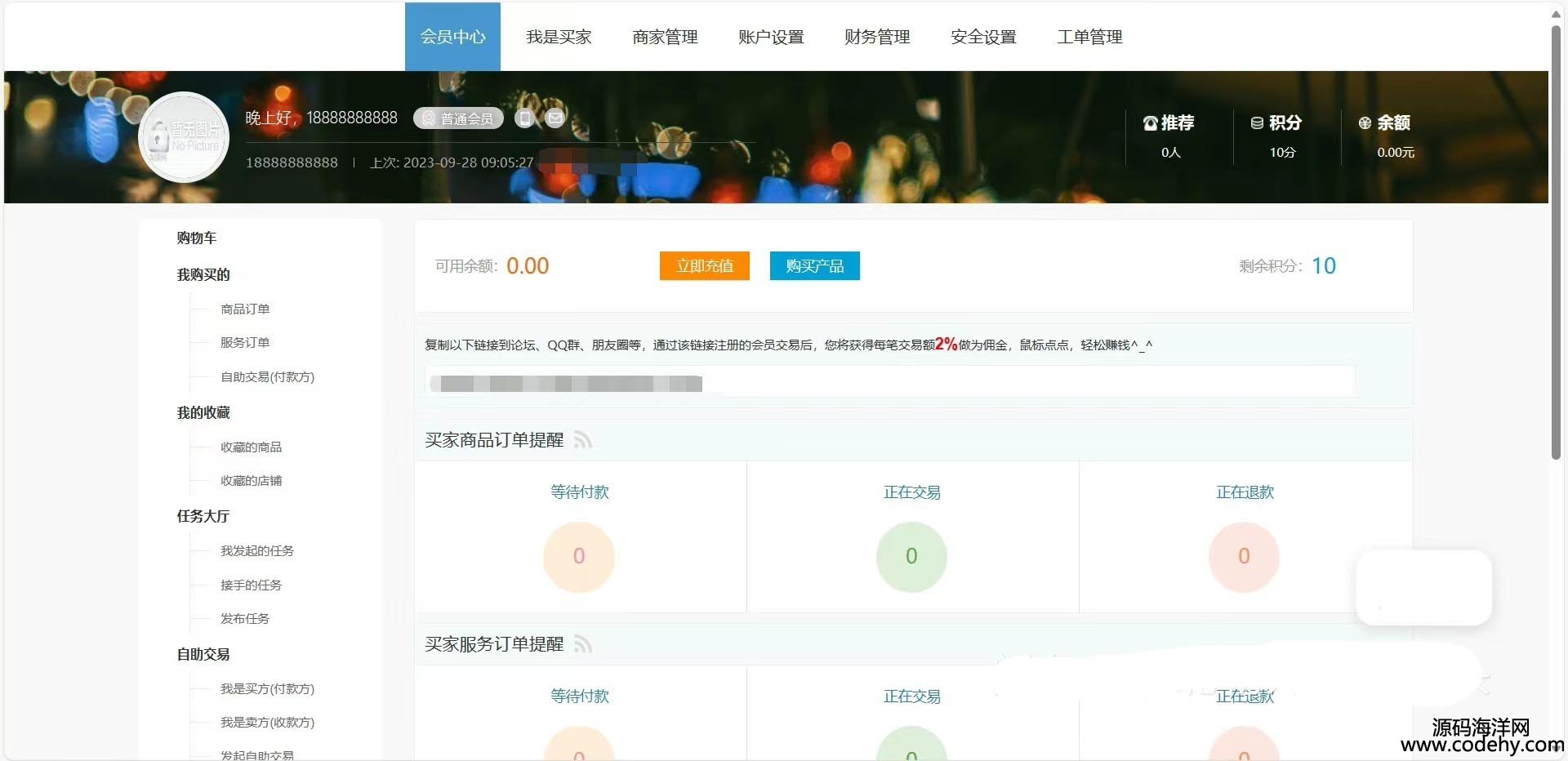
Task: Open the 推荐 referral stat in banner
Action: tap(1169, 135)
